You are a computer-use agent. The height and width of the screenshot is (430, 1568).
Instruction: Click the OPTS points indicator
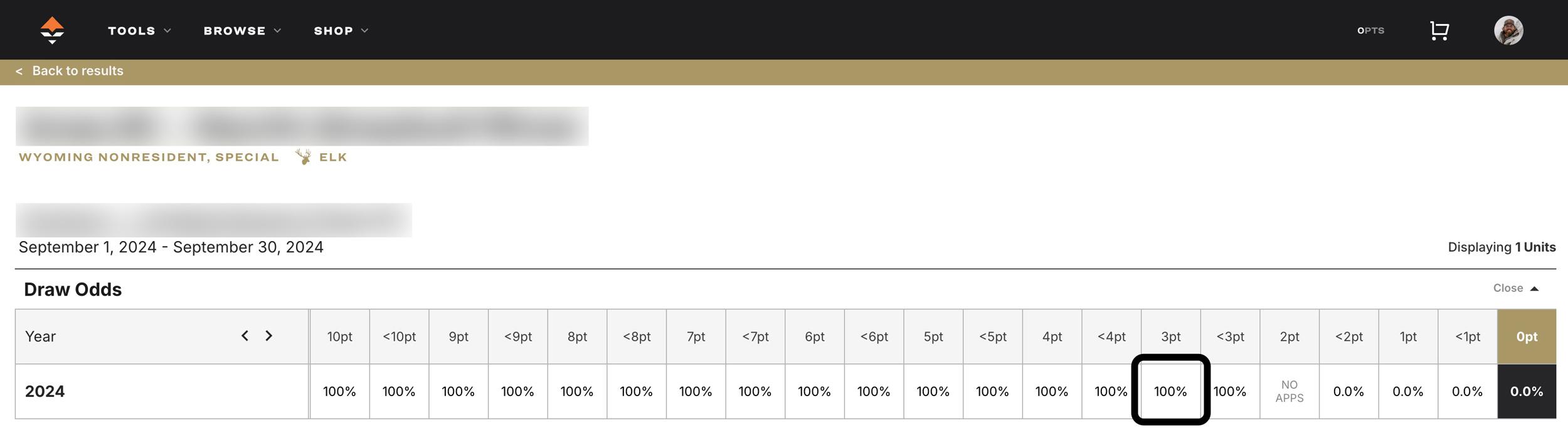[1371, 30]
